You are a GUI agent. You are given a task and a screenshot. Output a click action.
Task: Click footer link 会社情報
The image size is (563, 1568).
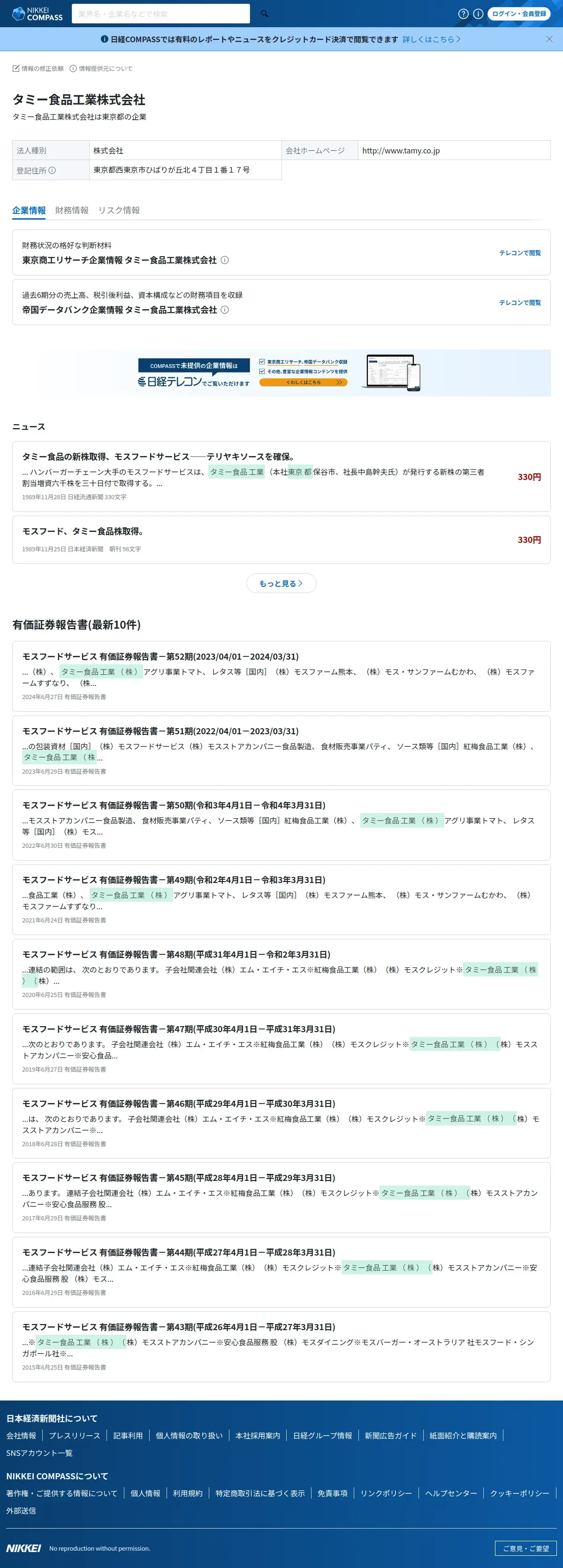pyautogui.click(x=21, y=1435)
